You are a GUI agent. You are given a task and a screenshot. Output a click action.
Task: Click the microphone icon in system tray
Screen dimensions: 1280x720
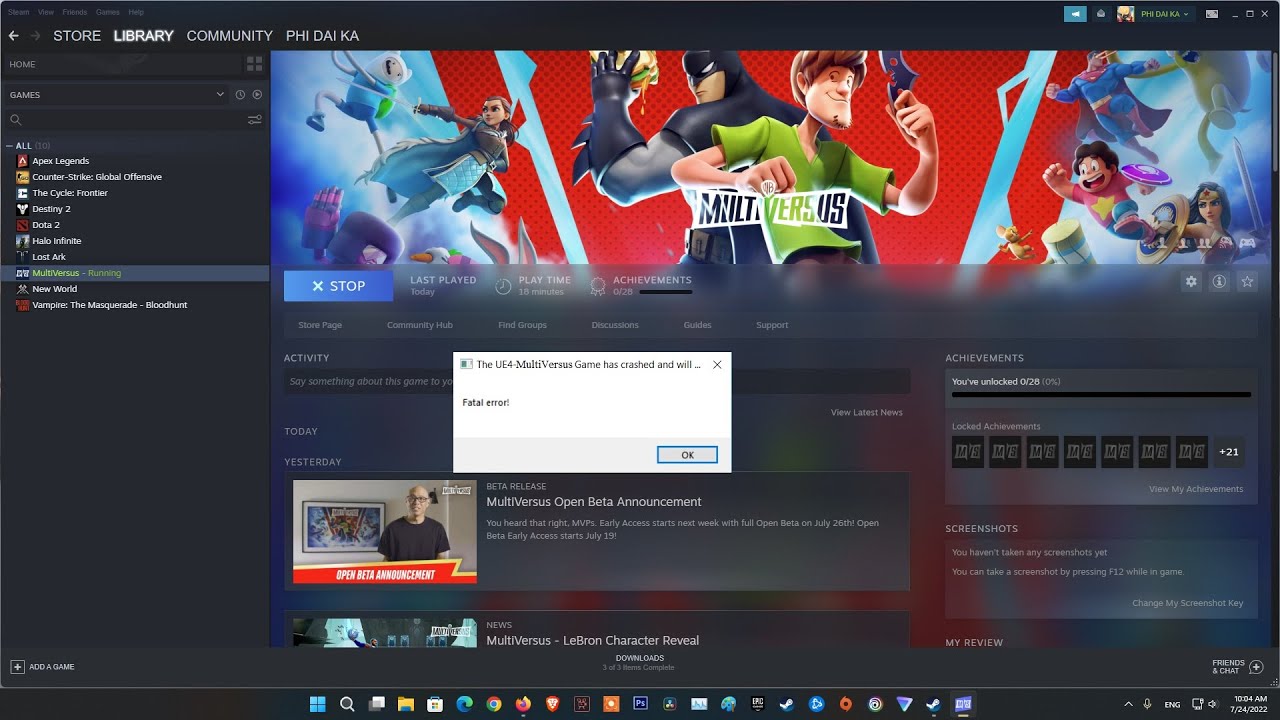[x=1147, y=704]
